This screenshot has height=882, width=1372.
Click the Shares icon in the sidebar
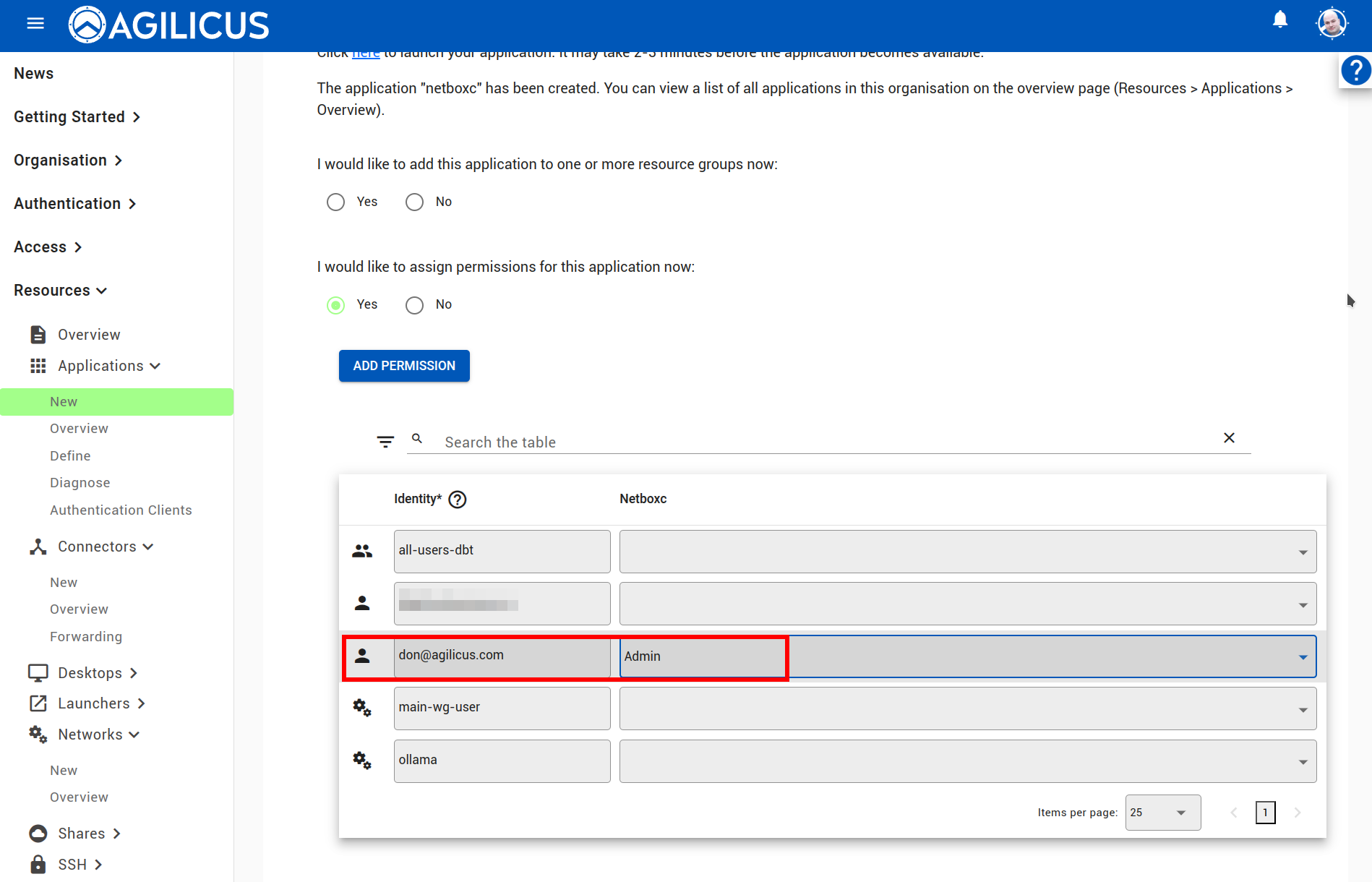[x=38, y=833]
